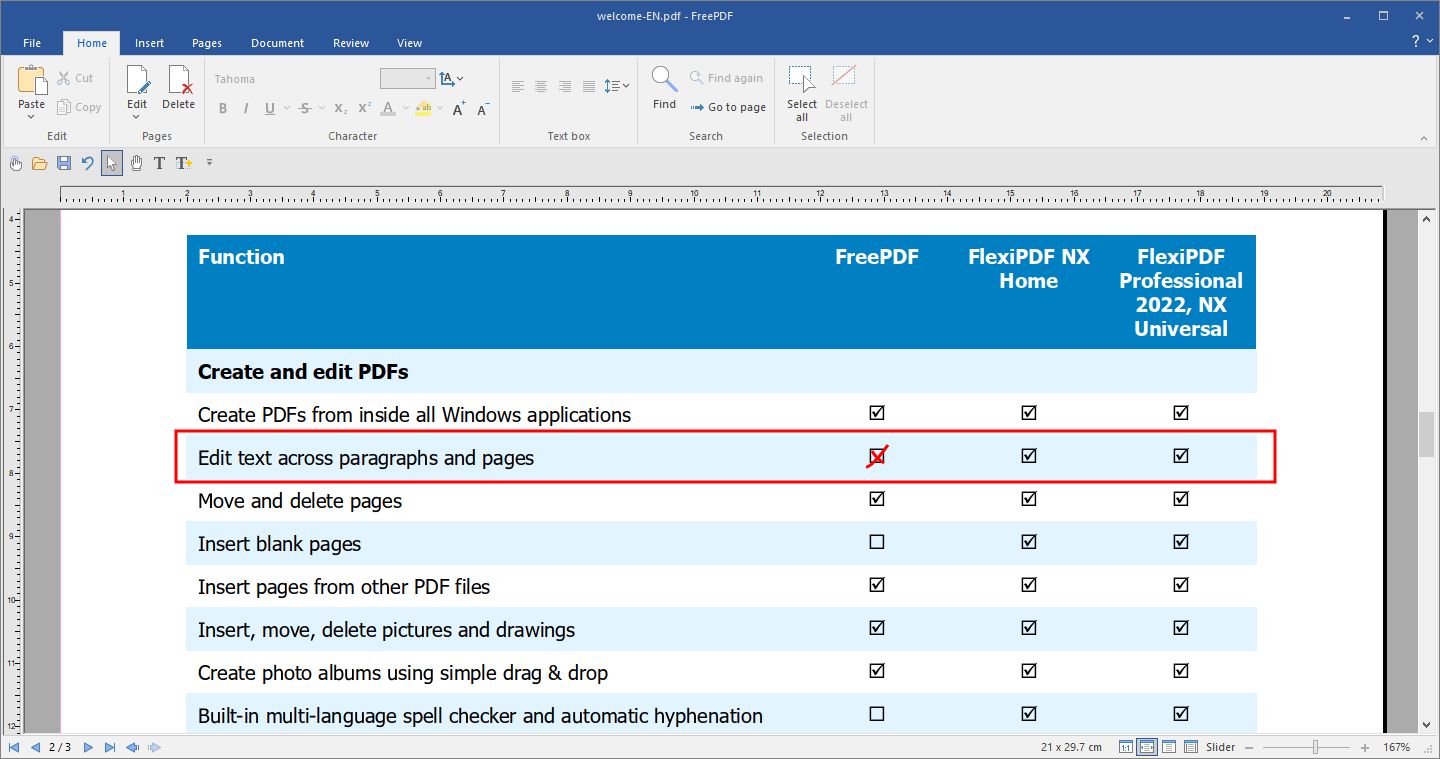Image resolution: width=1440 pixels, height=759 pixels.
Task: Open the line spacing dropdown
Action: [x=616, y=85]
